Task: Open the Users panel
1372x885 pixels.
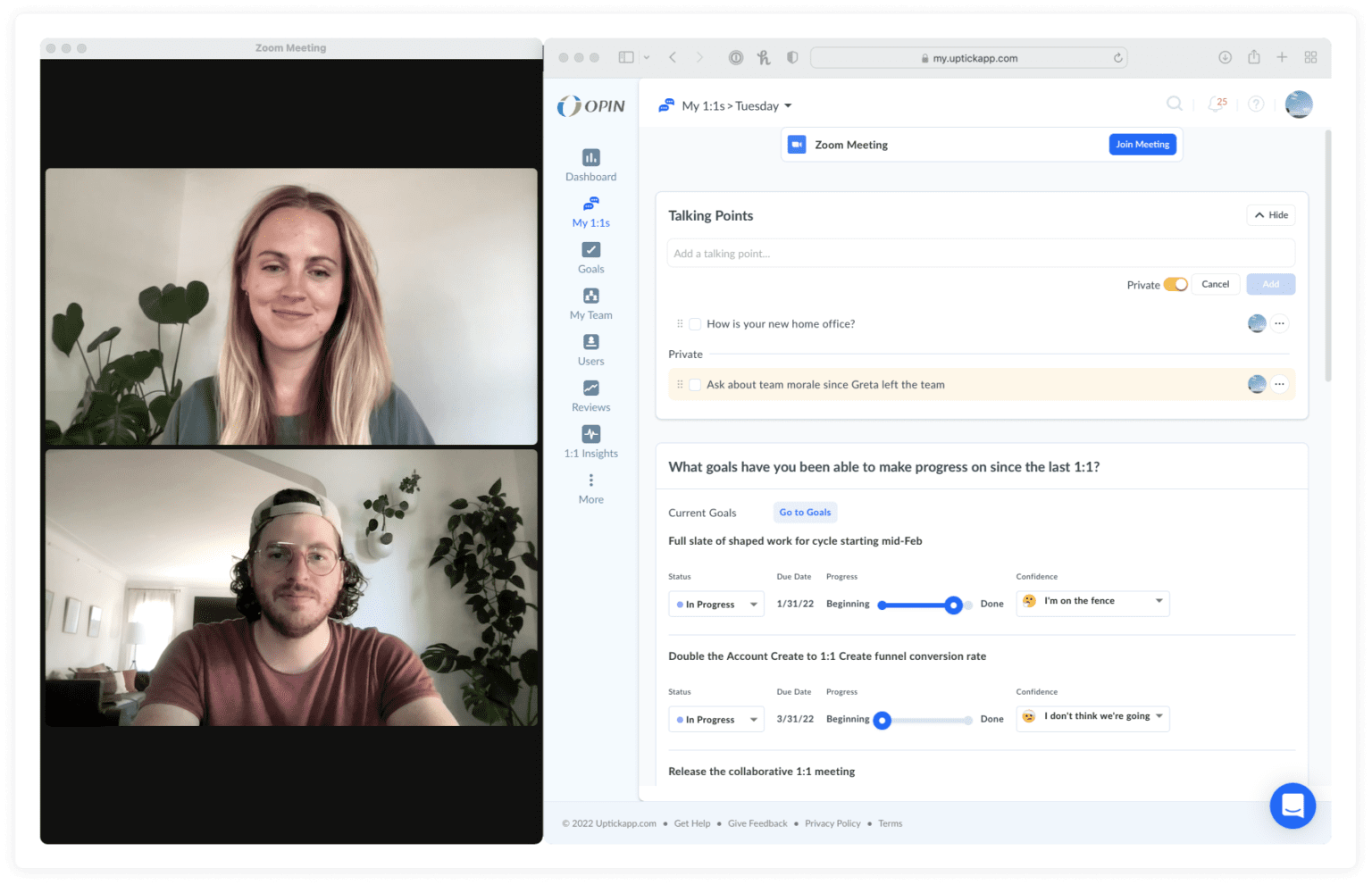Action: pos(590,349)
